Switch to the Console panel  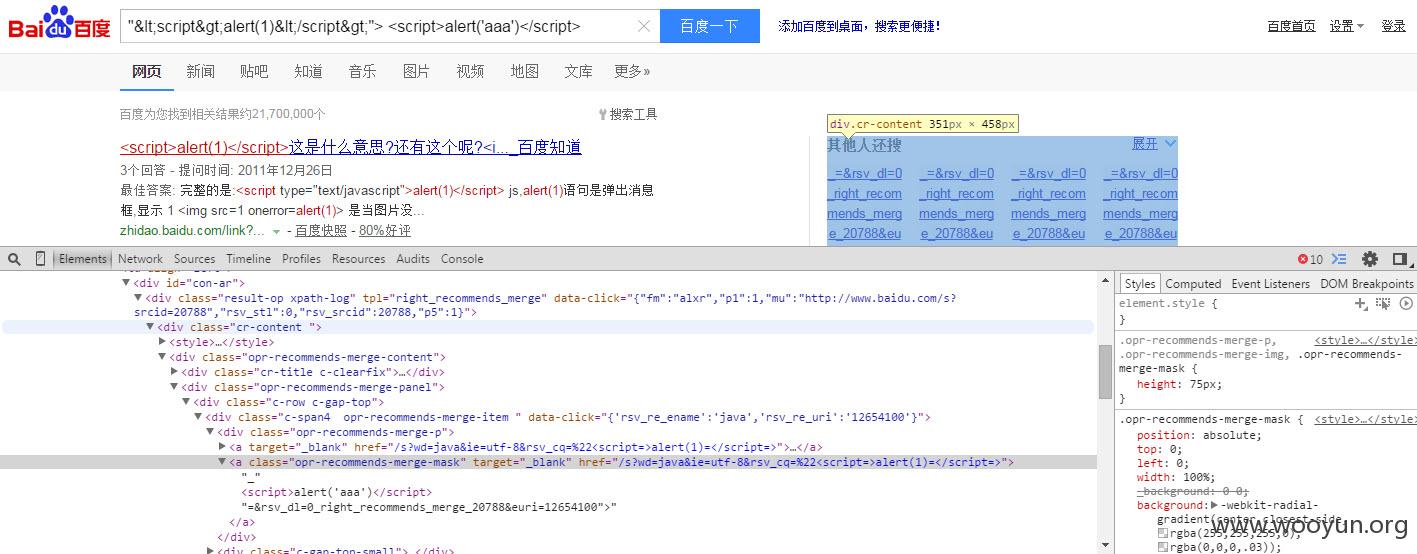pyautogui.click(x=462, y=259)
